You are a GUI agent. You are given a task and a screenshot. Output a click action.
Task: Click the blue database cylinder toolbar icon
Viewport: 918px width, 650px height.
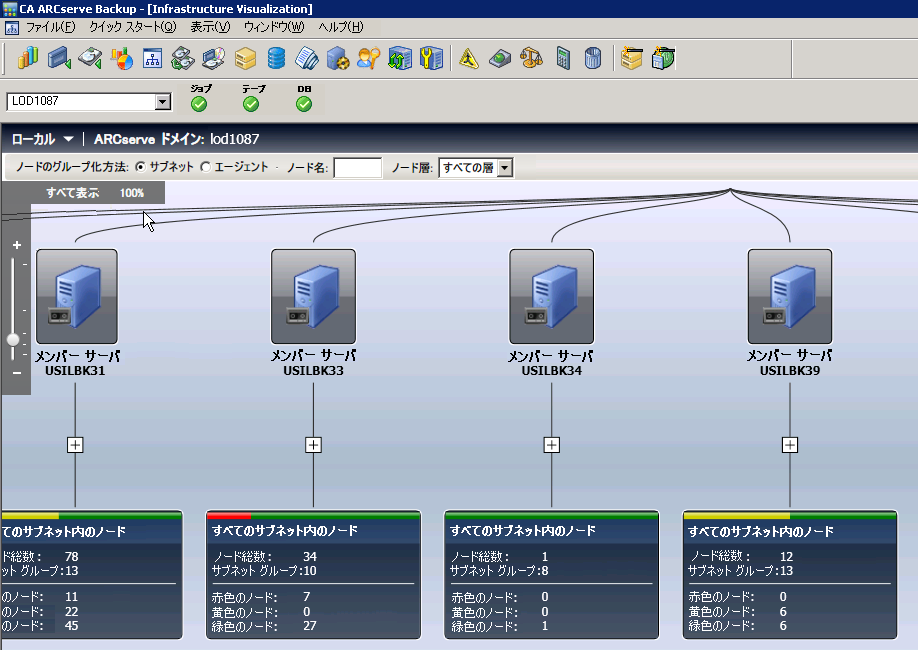click(276, 58)
